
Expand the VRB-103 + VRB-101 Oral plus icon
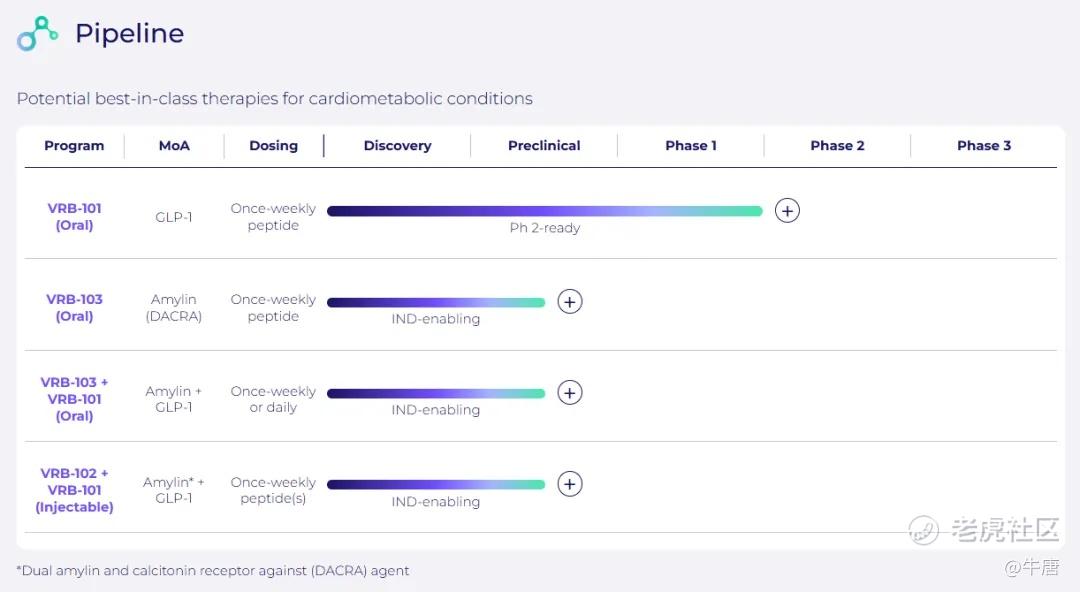[x=570, y=393]
